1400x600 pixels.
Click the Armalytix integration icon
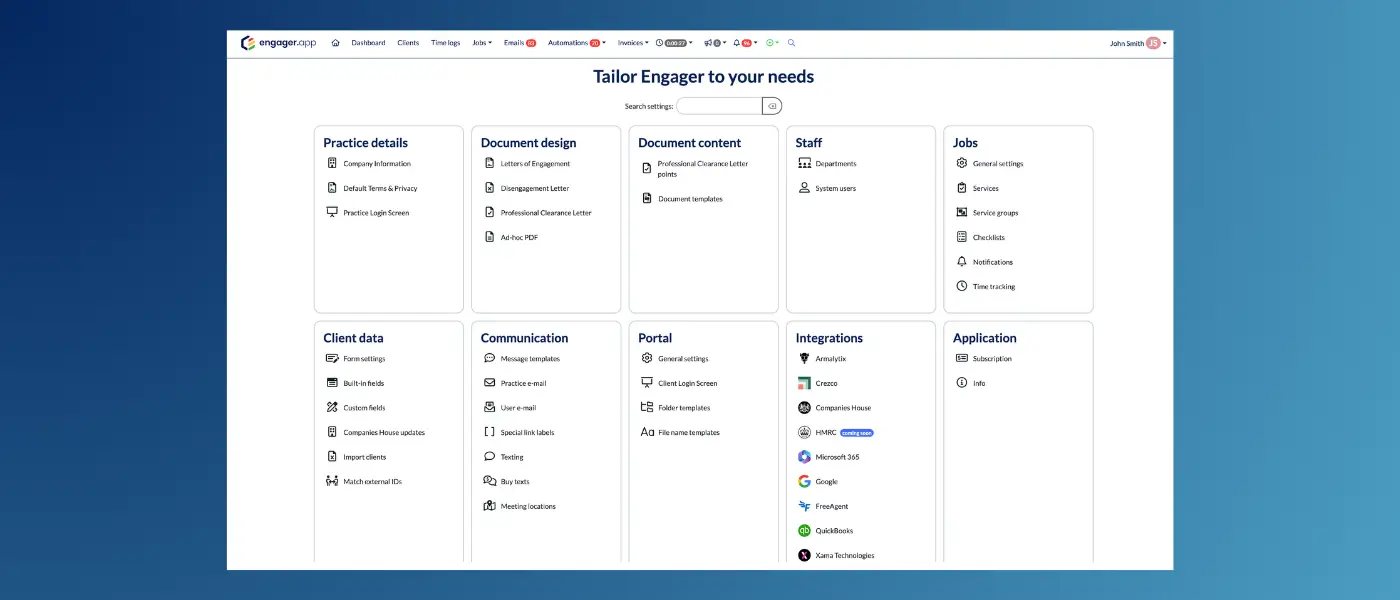tap(804, 358)
